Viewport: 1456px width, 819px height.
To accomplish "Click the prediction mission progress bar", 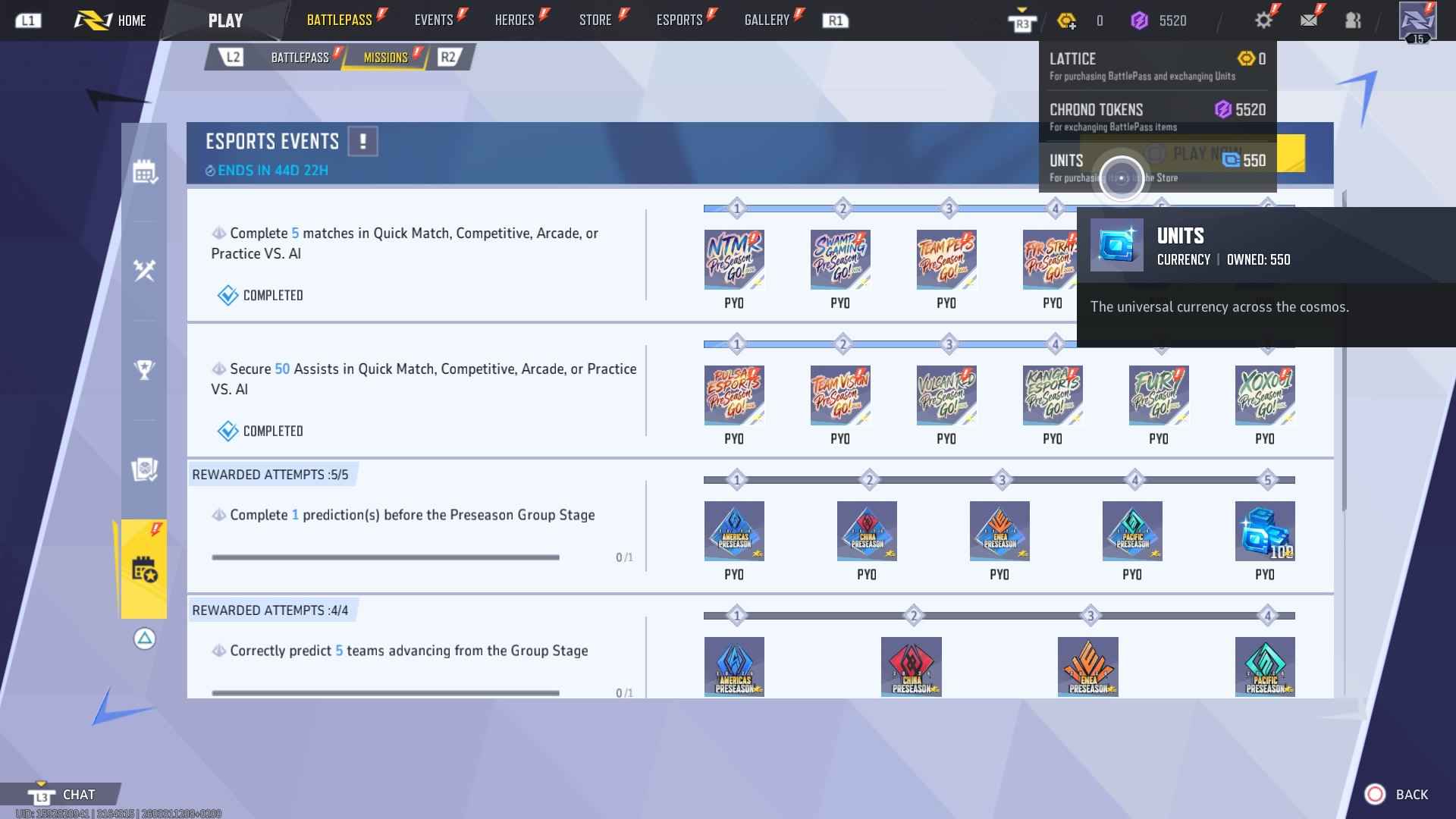I will click(385, 557).
